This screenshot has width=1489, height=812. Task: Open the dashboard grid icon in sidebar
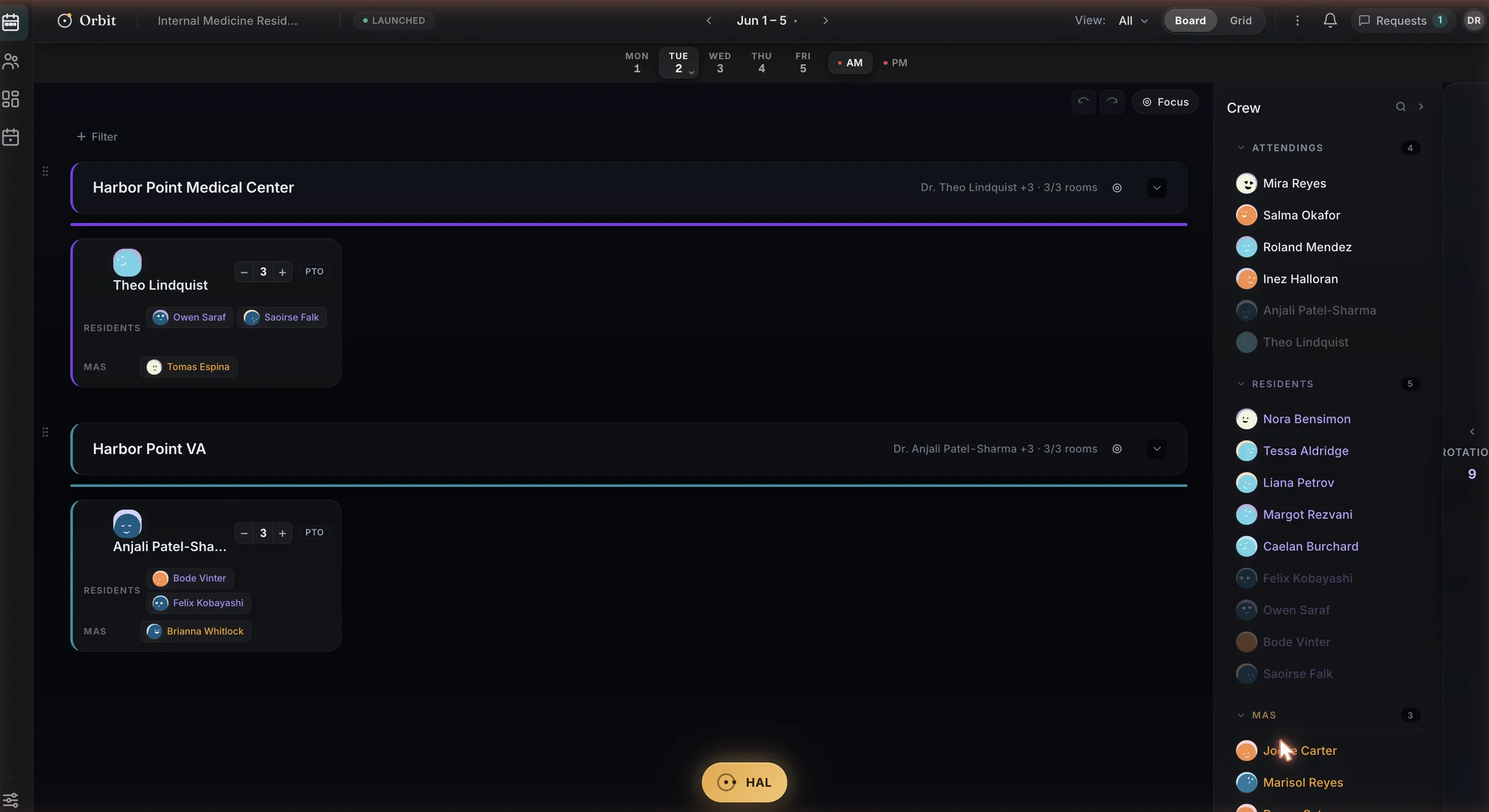[11, 99]
